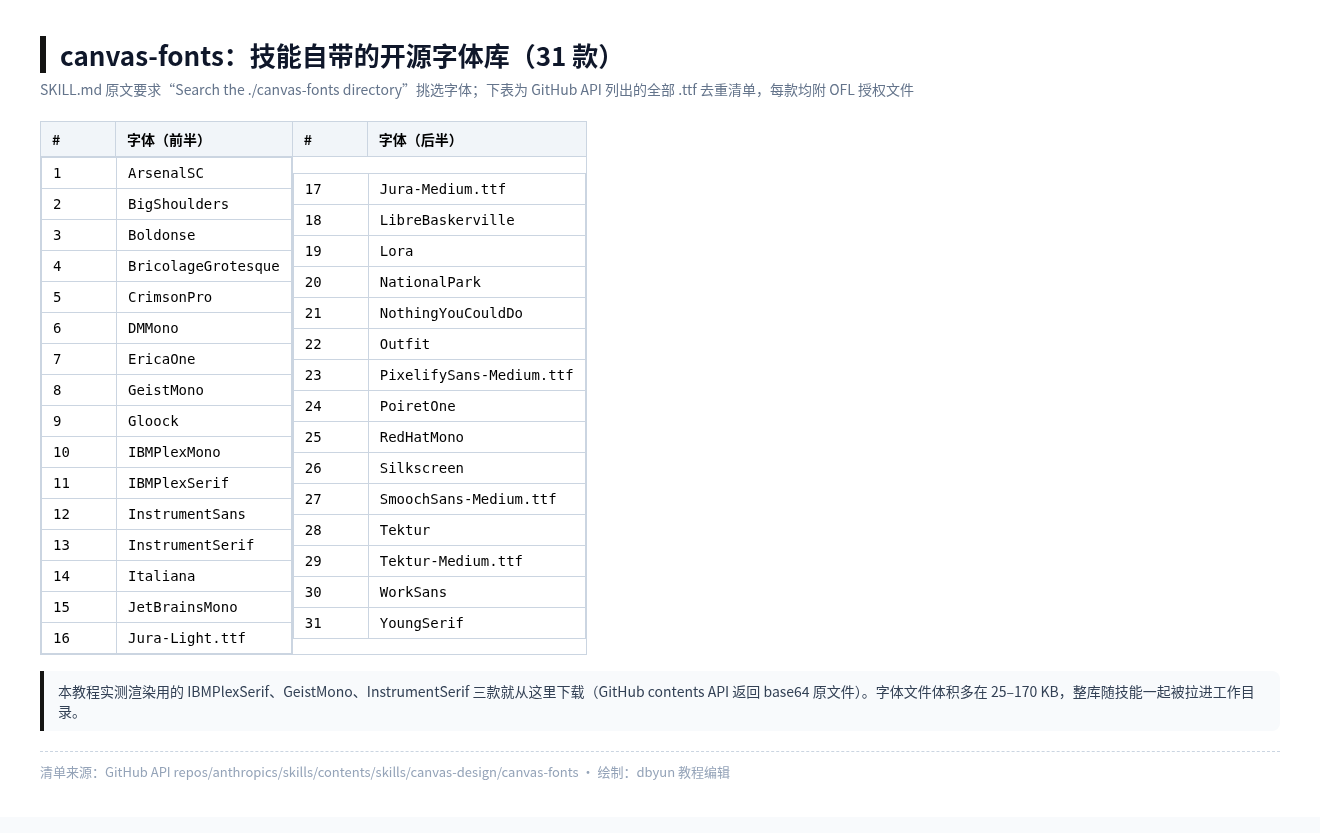Click the canvas-fonts page heading

(336, 56)
